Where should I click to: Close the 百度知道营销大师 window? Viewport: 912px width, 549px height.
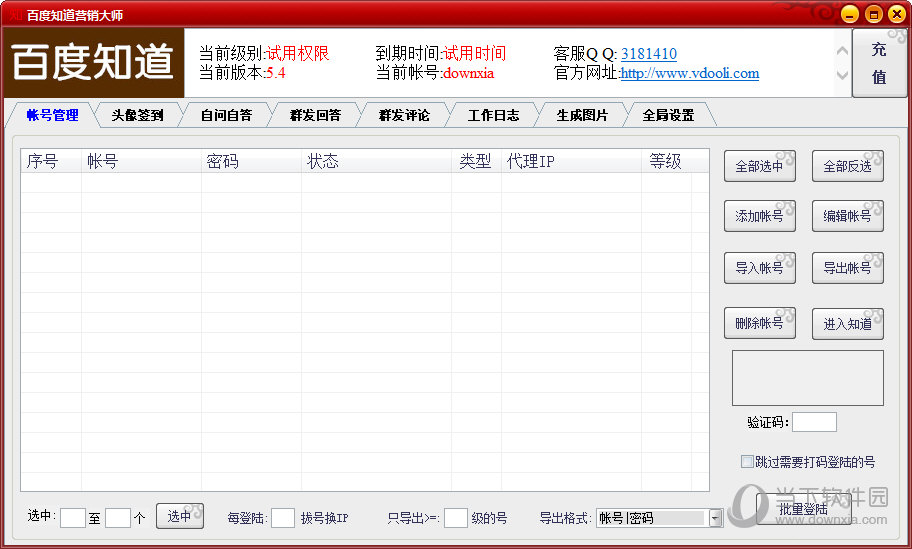click(896, 14)
